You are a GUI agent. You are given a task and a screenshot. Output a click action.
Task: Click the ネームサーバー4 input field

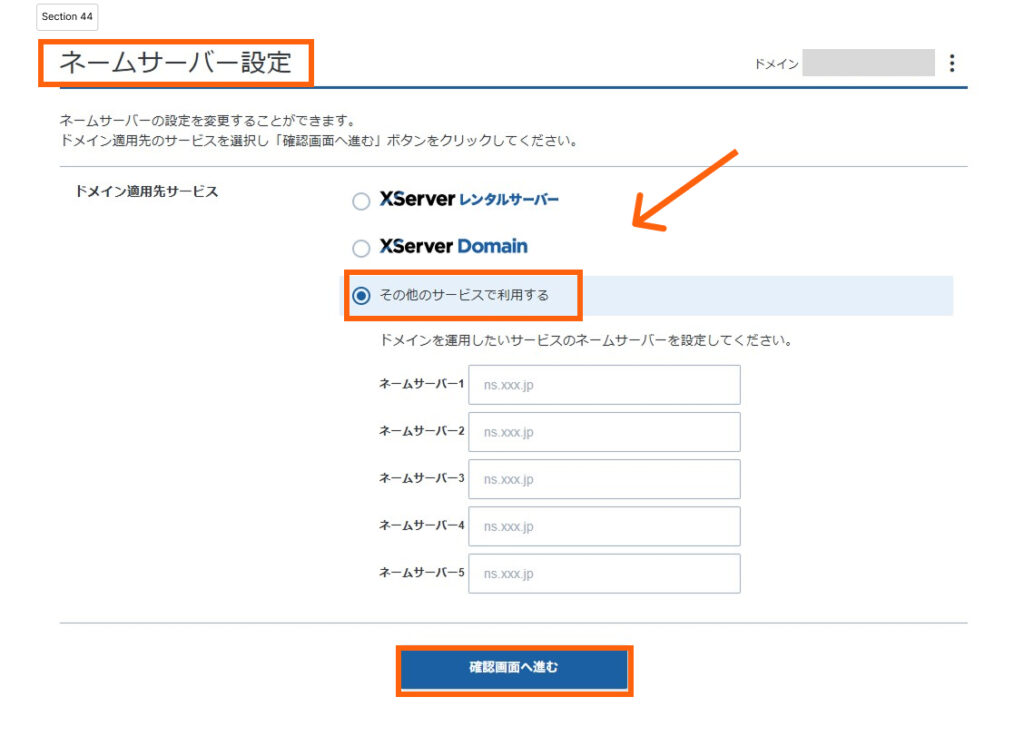pos(604,526)
